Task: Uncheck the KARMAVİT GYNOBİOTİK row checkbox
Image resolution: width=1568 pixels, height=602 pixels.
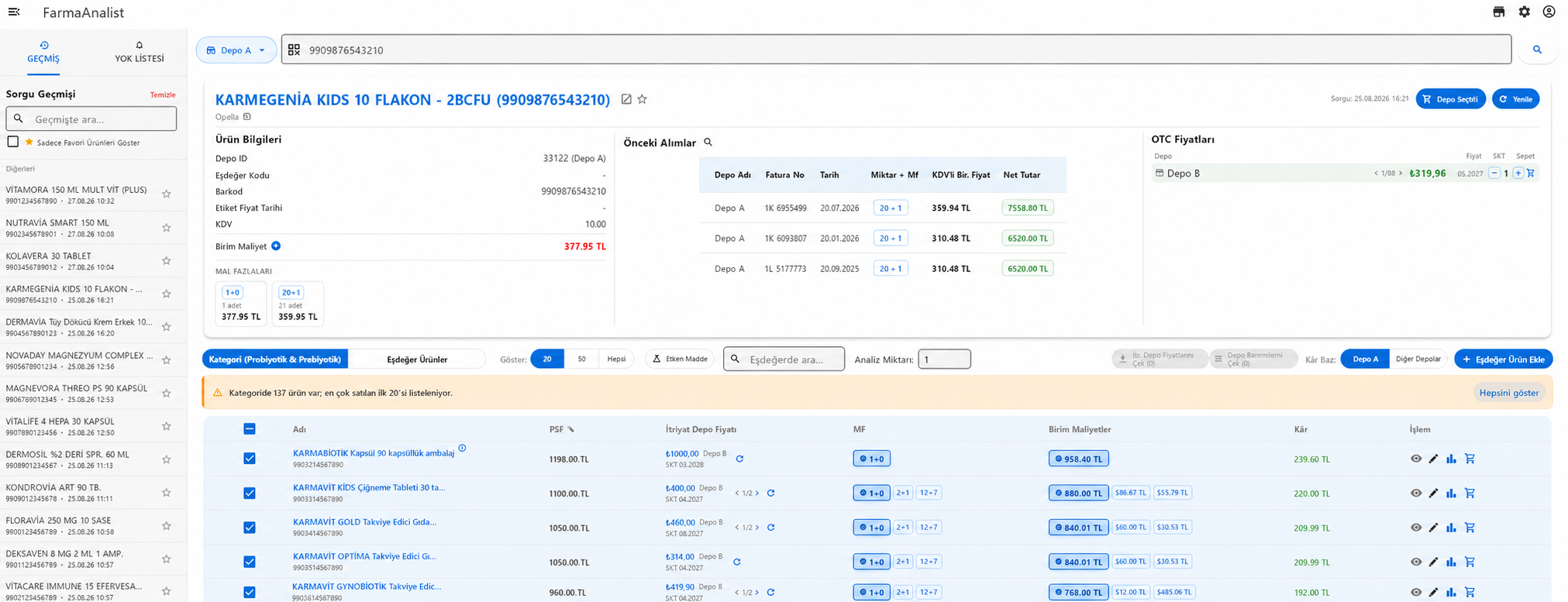Action: (250, 592)
